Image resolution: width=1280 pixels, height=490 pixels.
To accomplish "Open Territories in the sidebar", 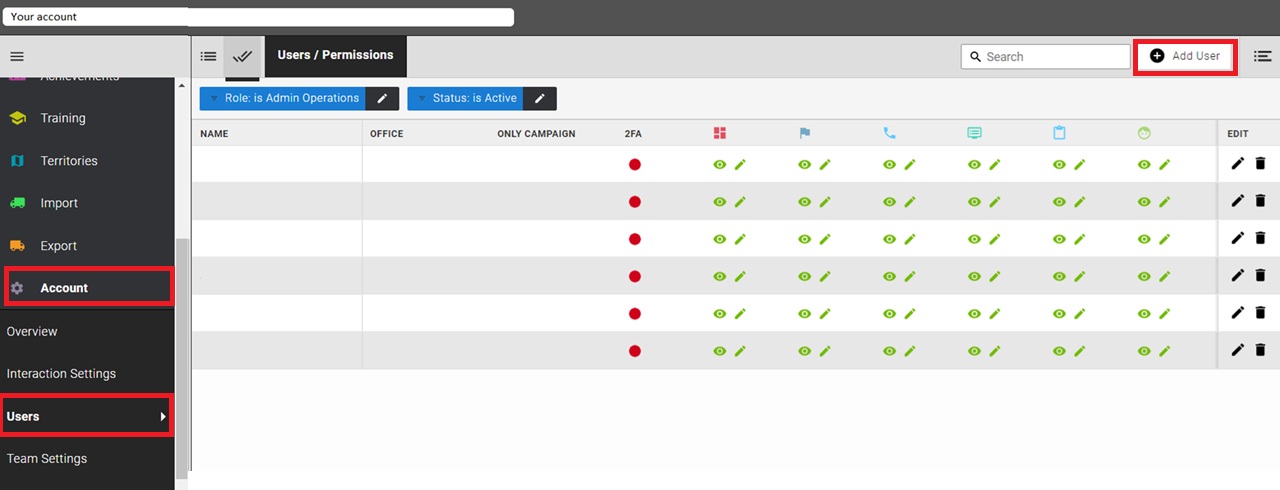I will pyautogui.click(x=69, y=161).
